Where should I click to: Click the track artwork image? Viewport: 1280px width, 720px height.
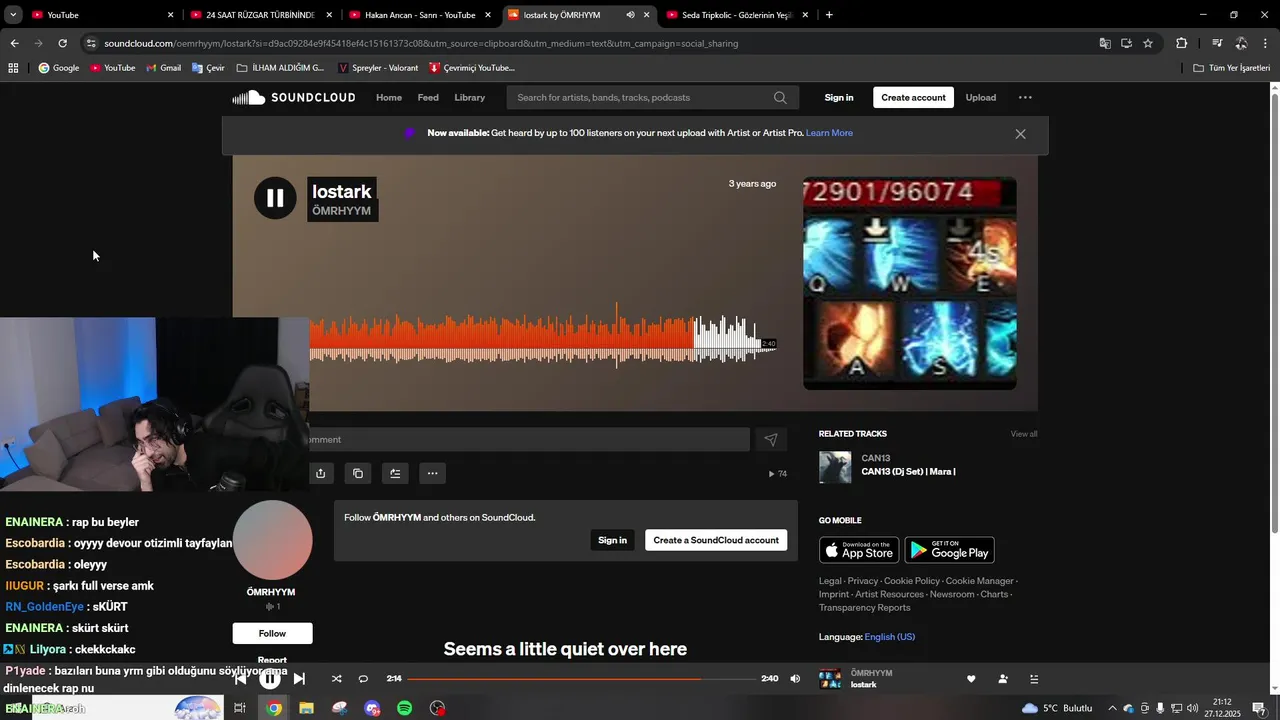pos(910,283)
